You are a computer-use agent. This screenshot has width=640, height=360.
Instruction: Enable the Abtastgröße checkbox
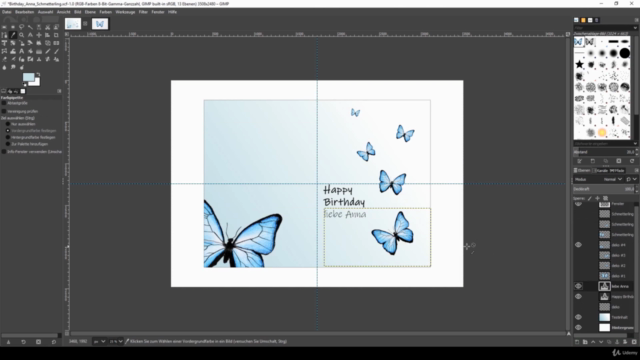[x=4, y=103]
